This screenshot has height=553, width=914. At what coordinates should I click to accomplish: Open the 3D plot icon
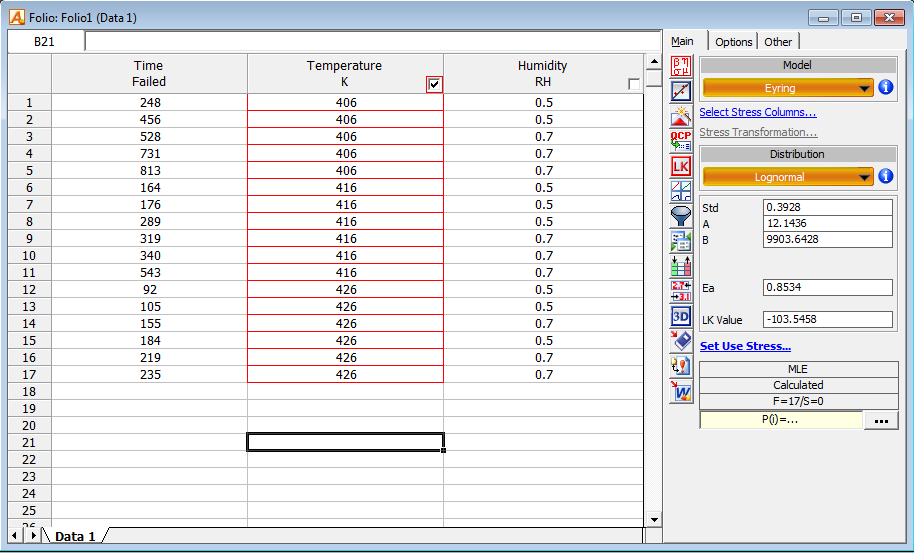pos(681,316)
